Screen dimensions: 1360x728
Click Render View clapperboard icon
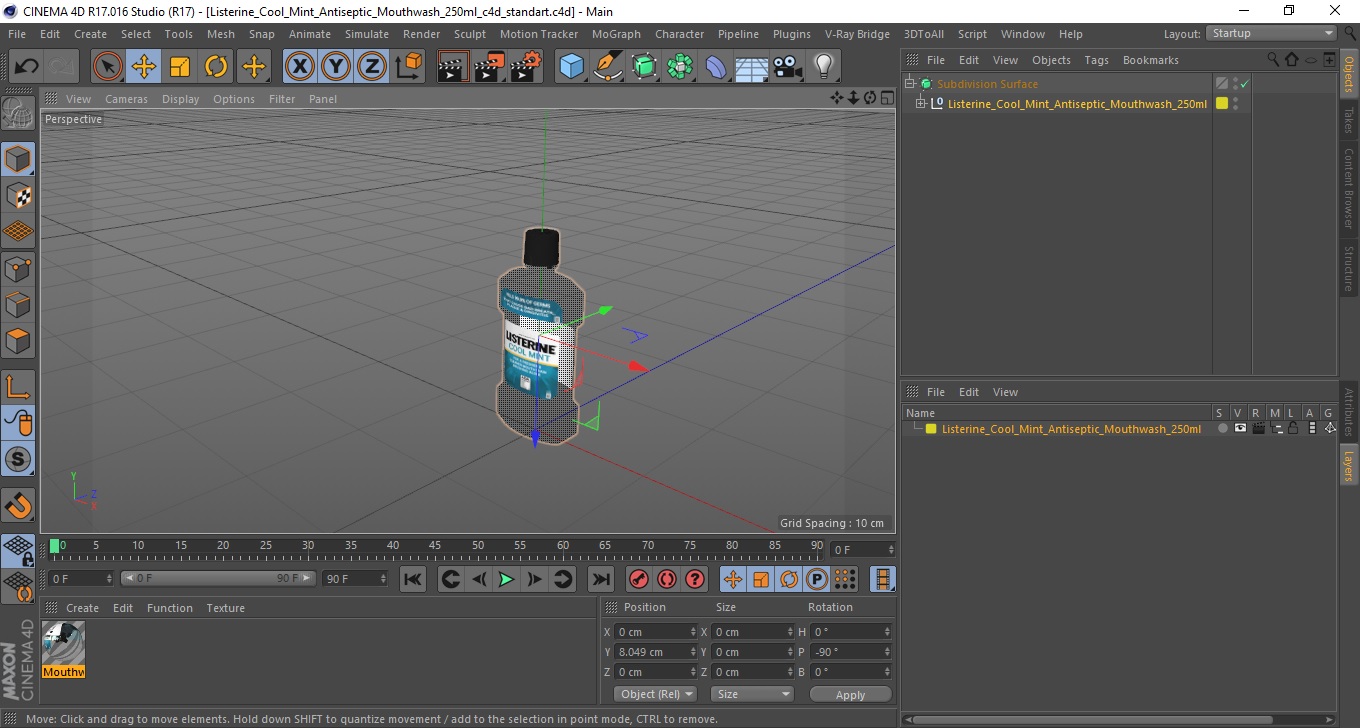453,67
